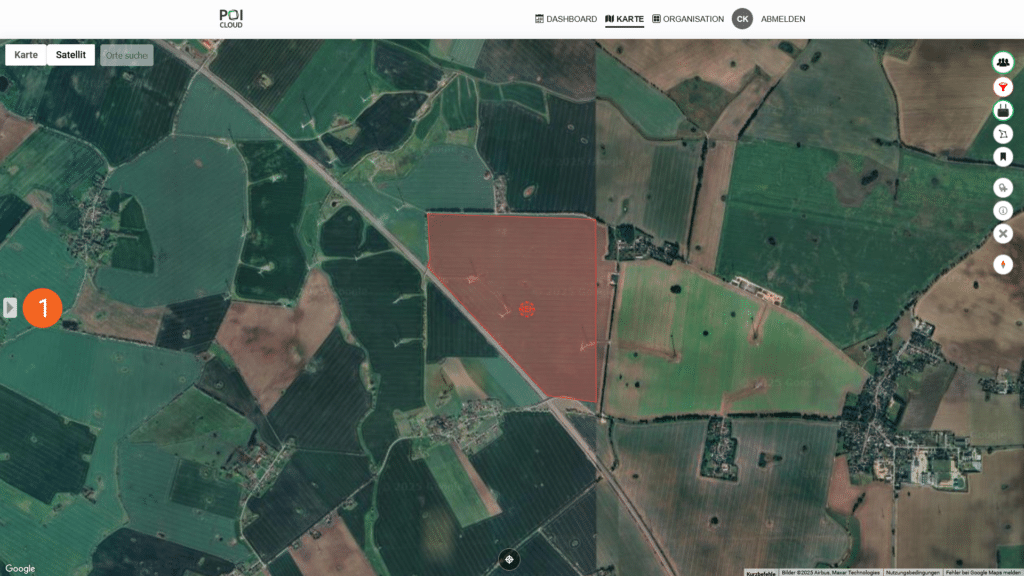Click the center location crosshair button at bottom
This screenshot has width=1024, height=576.
509,560
